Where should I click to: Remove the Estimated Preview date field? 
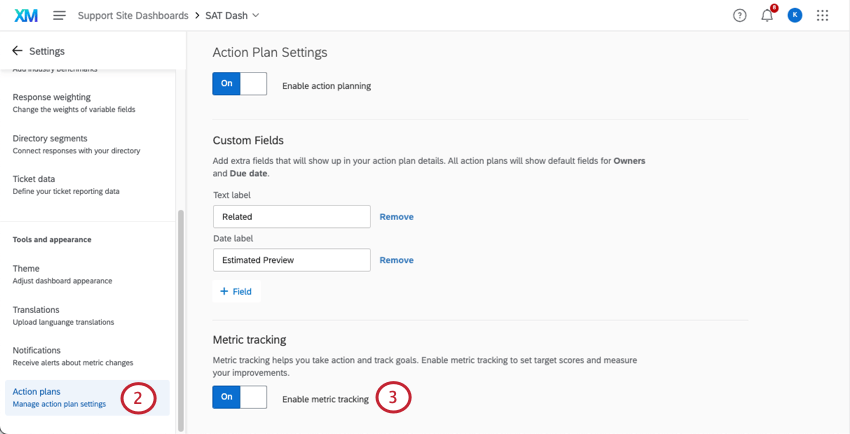[x=396, y=260]
